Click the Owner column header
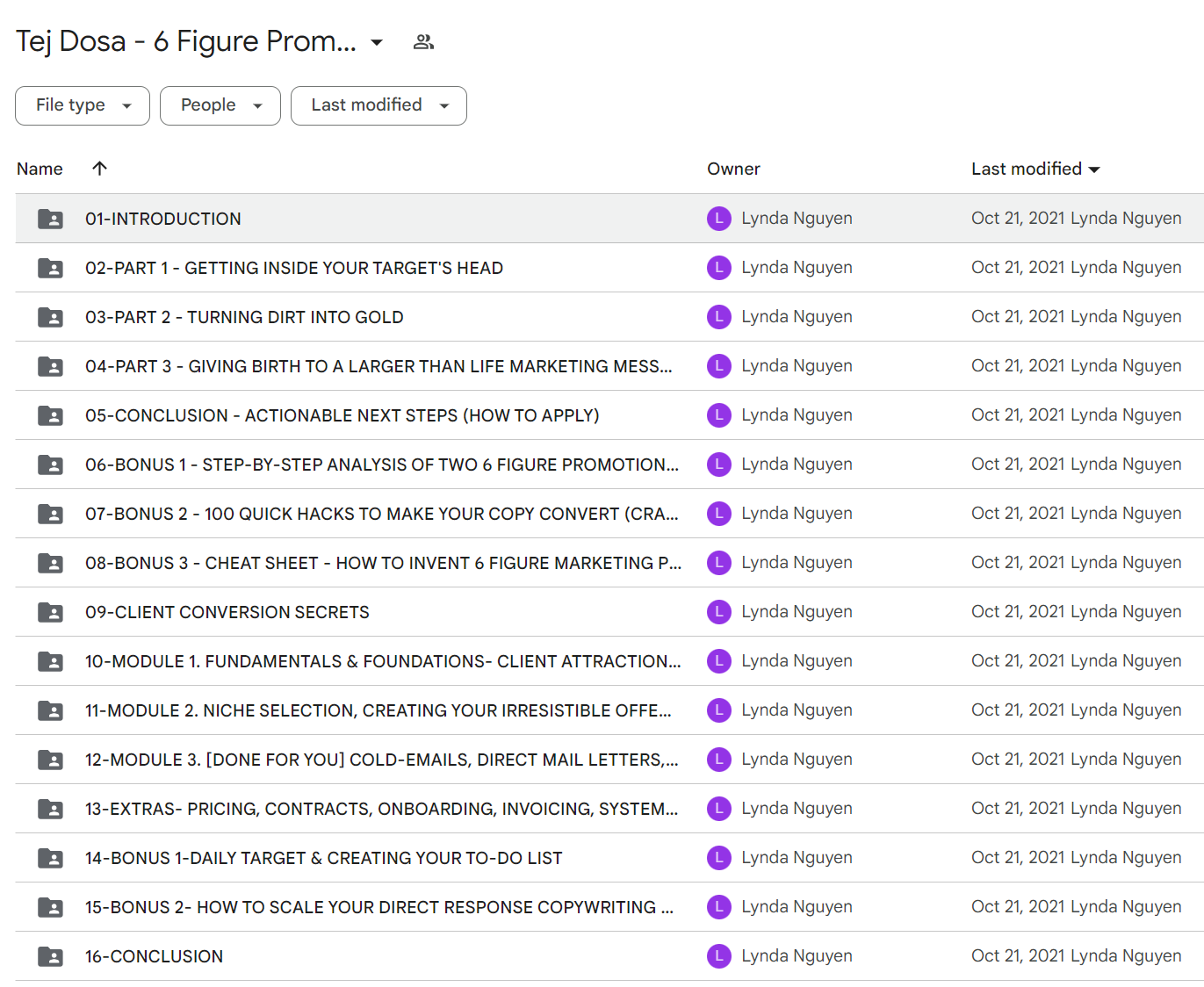Viewport: 1204px width, 987px height. 733,169
